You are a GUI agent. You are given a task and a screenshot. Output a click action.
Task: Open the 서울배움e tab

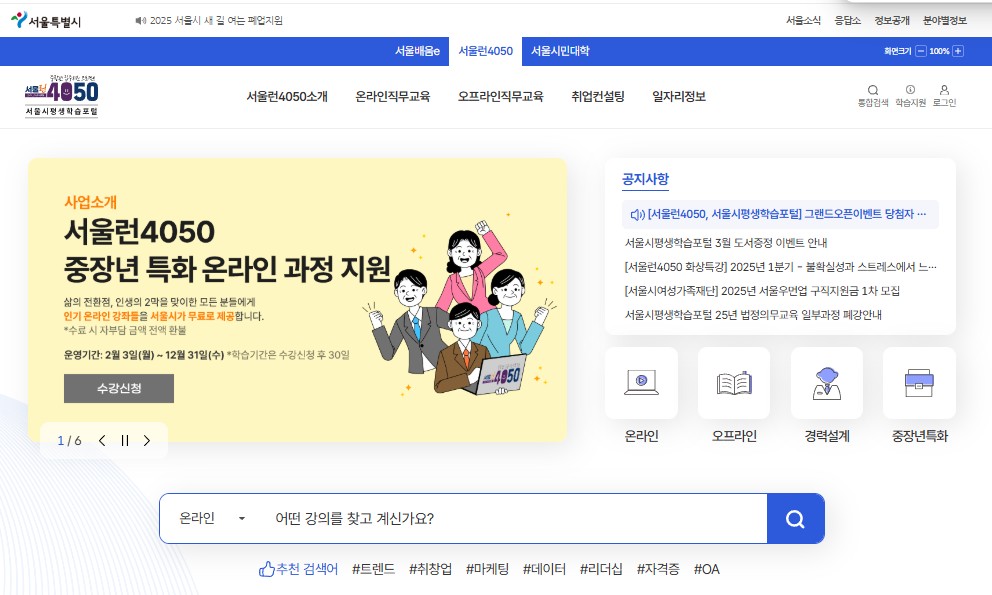coord(418,50)
